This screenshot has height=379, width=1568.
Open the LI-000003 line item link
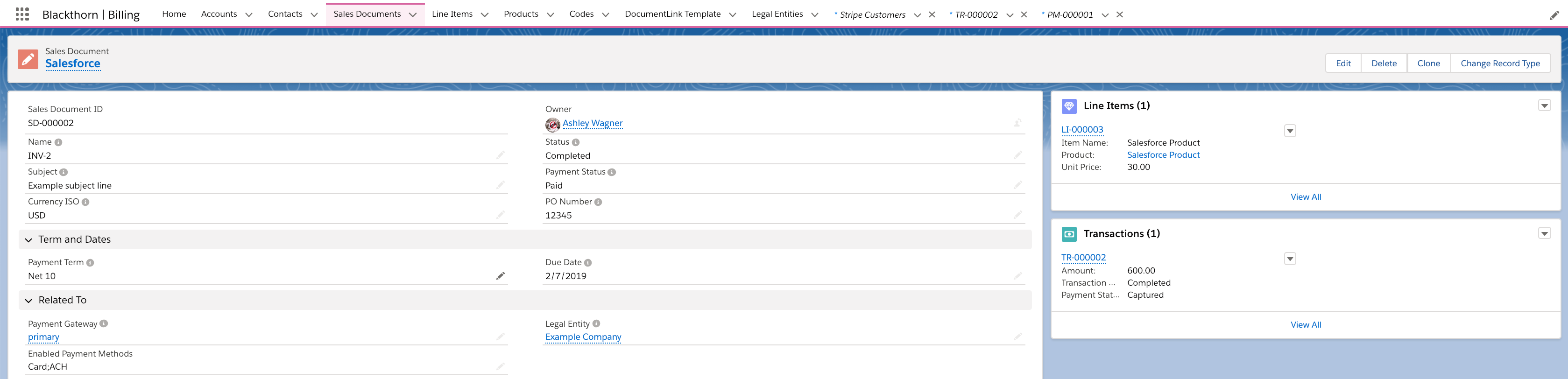coord(1082,130)
